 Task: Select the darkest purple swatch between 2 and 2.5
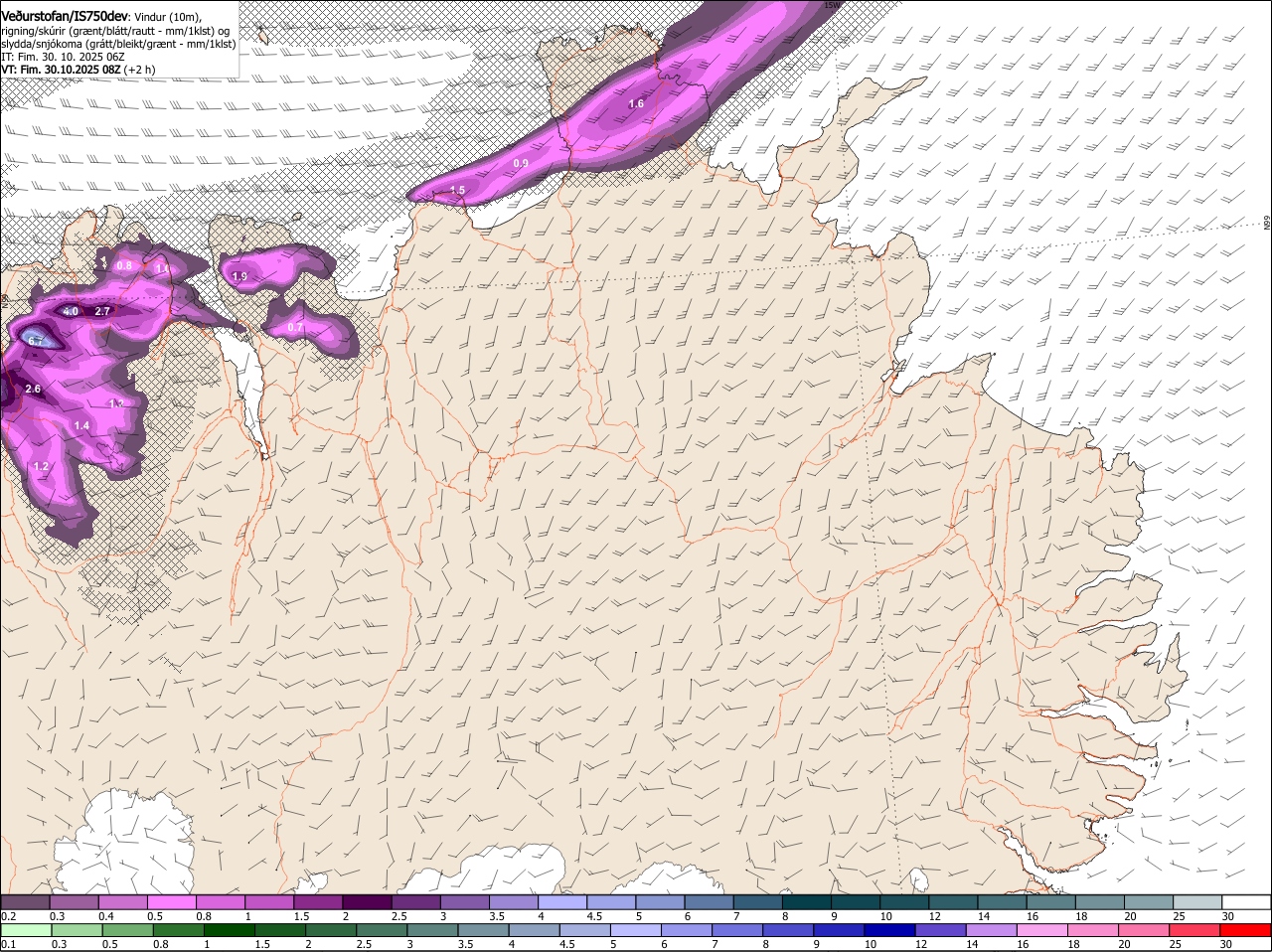[368, 901]
